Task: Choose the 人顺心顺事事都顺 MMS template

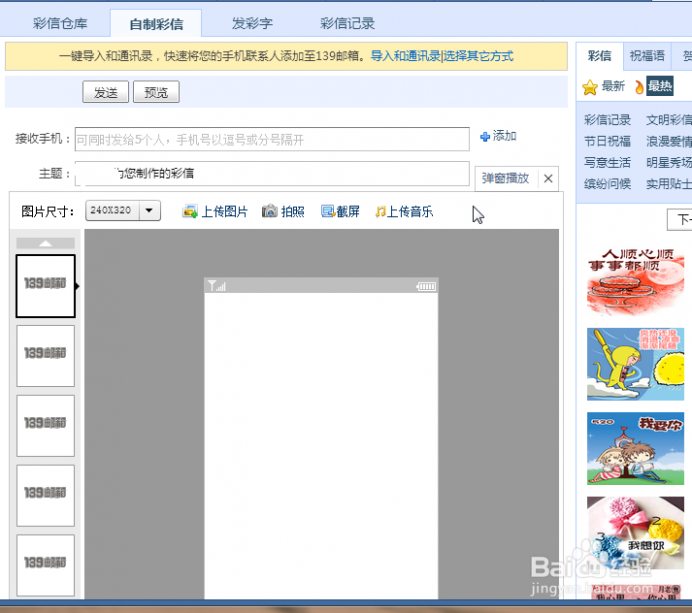Action: pos(636,281)
